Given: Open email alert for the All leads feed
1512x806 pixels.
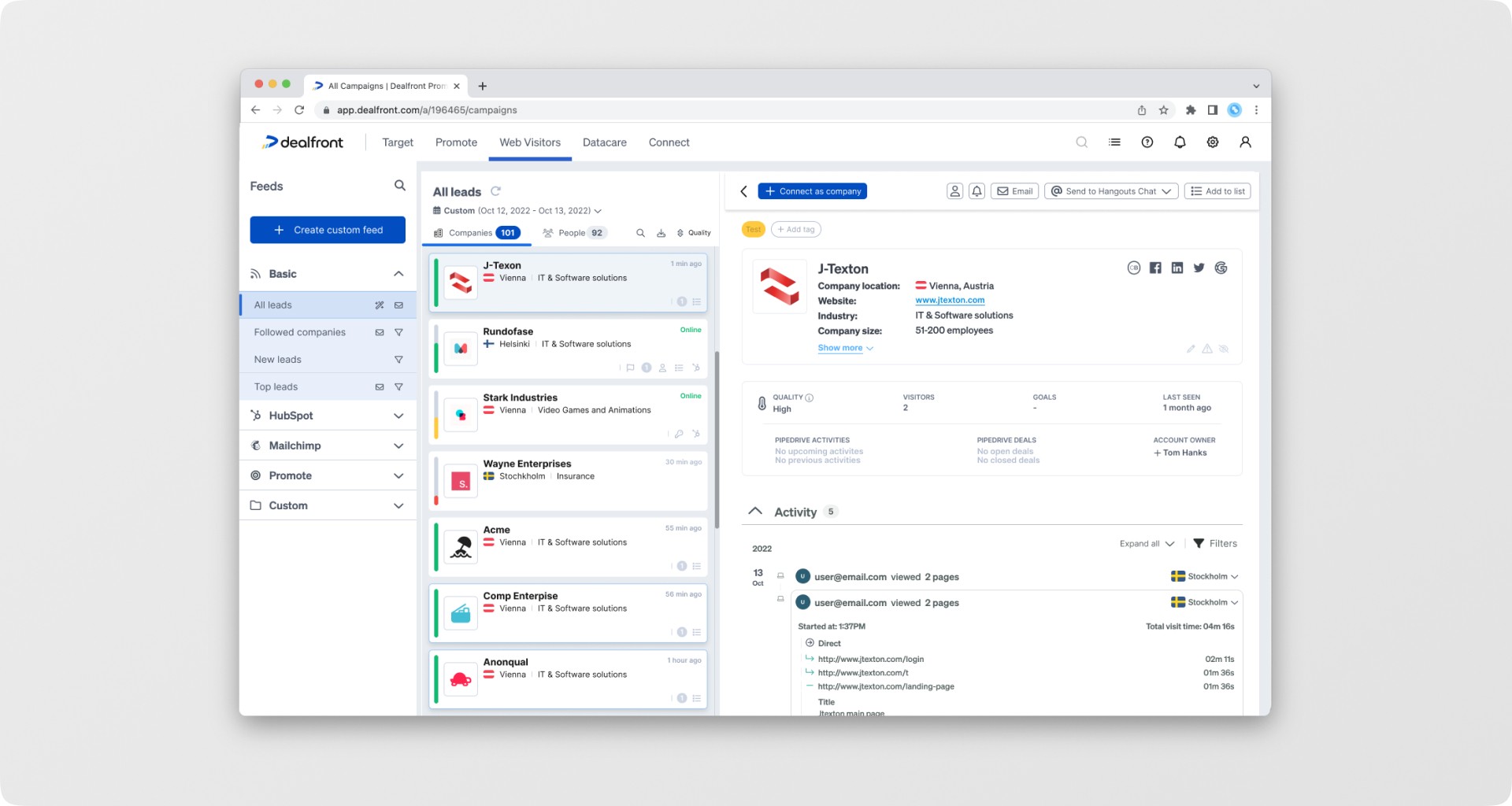Looking at the screenshot, I should pos(398,305).
